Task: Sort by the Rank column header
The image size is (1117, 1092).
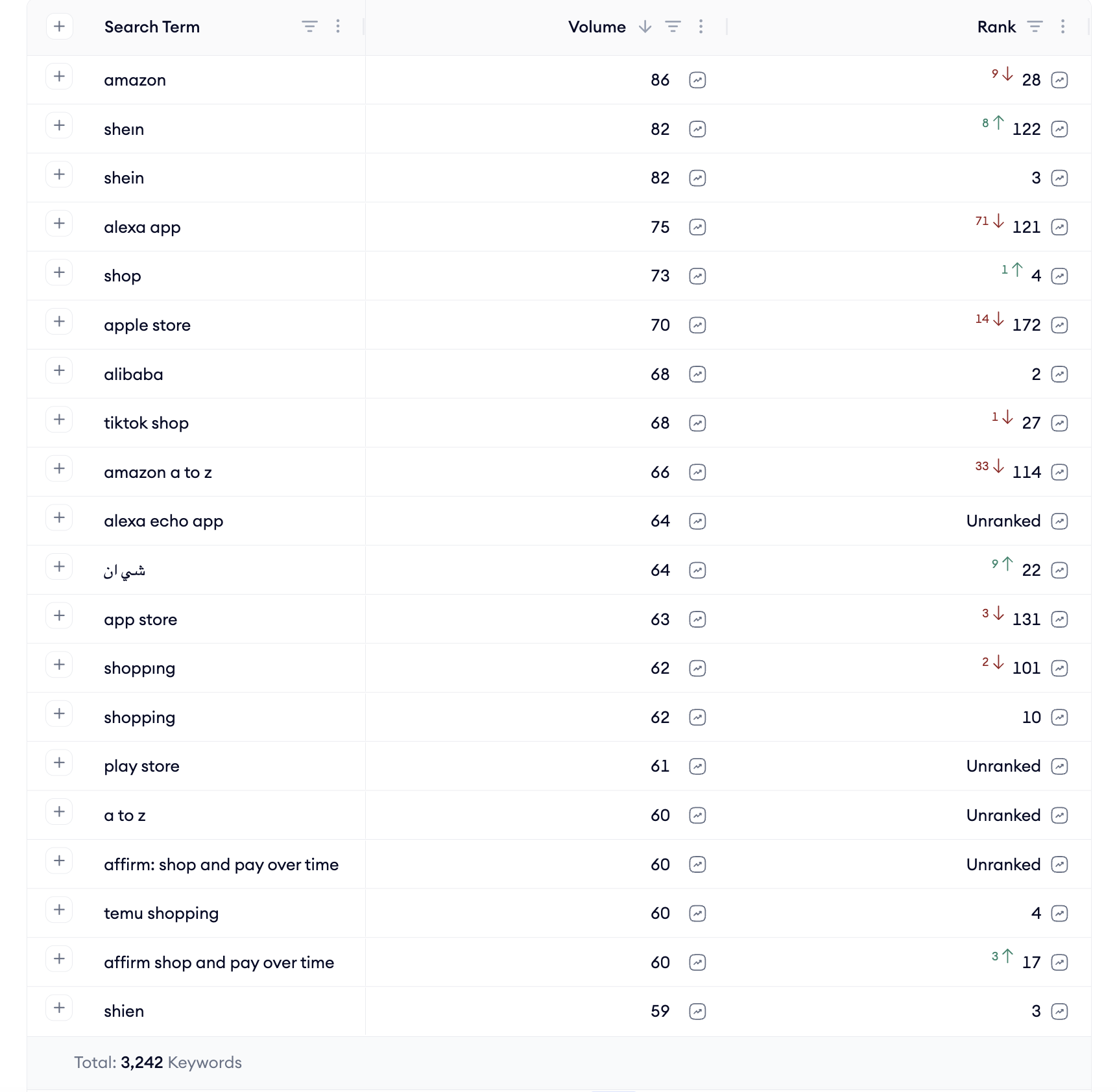Action: coord(996,27)
